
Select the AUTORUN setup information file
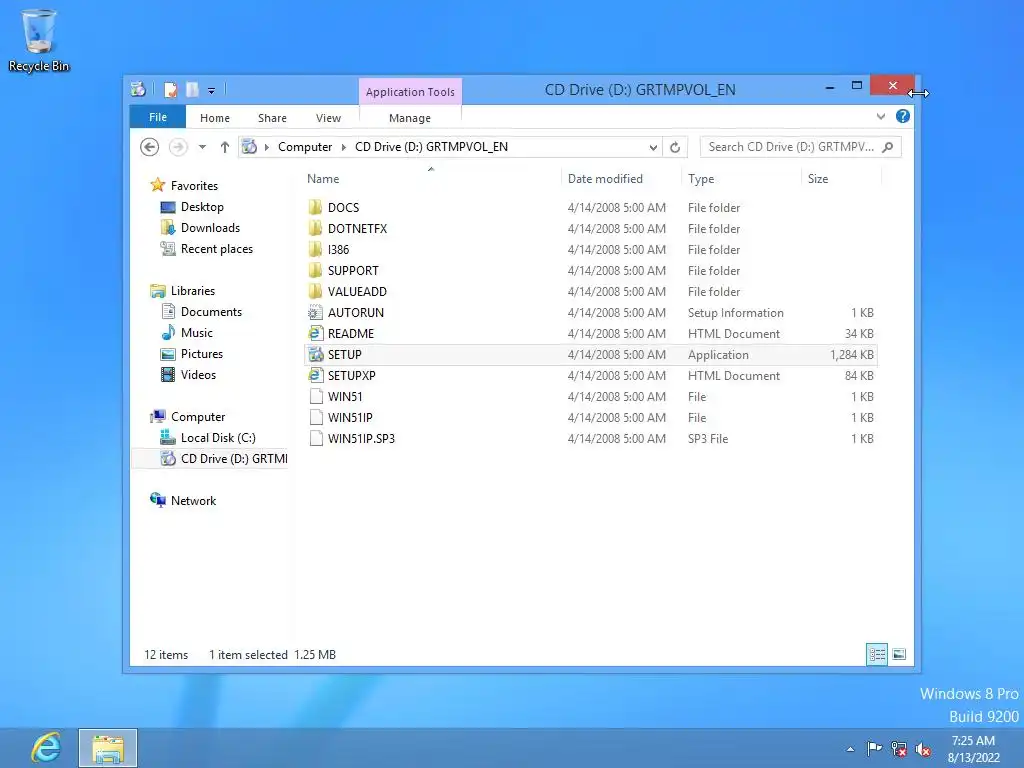590,313
